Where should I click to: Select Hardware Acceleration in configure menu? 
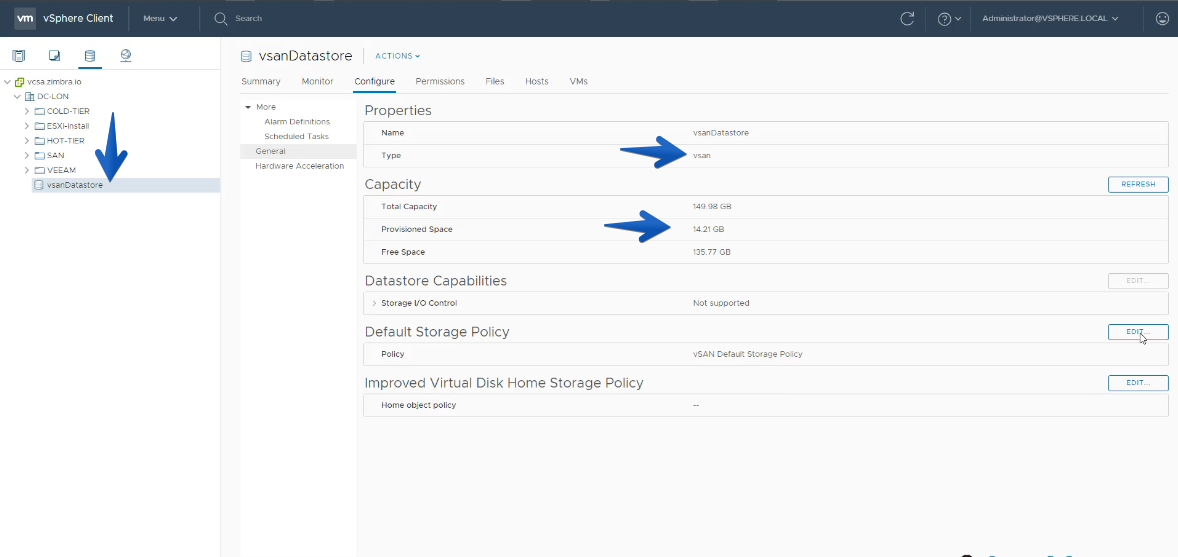point(298,166)
